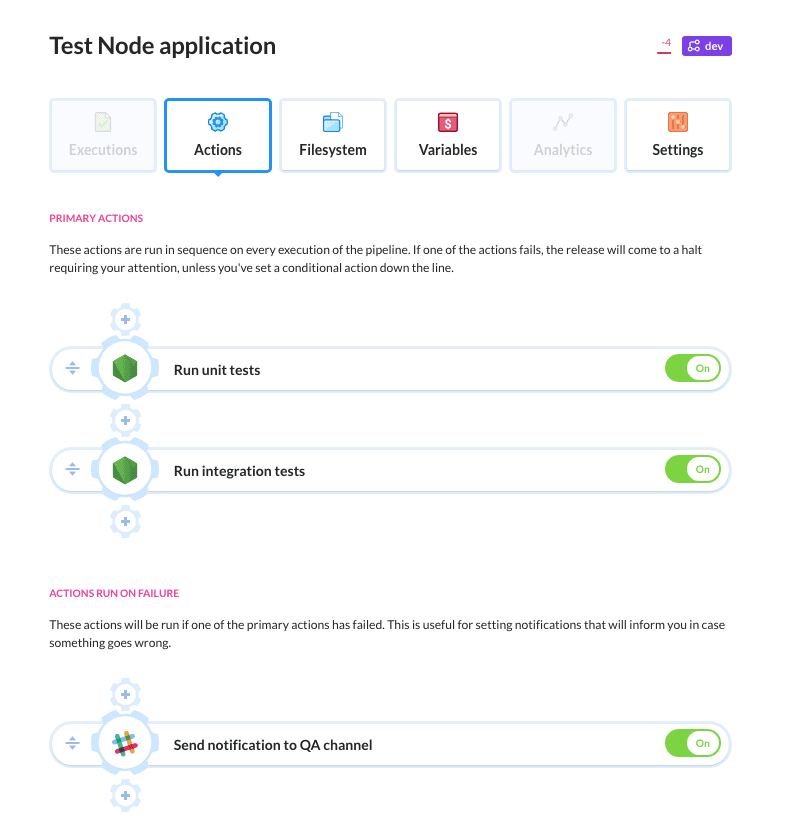788x837 pixels.
Task: Add a failure action above the Slack notification
Action: (x=125, y=694)
